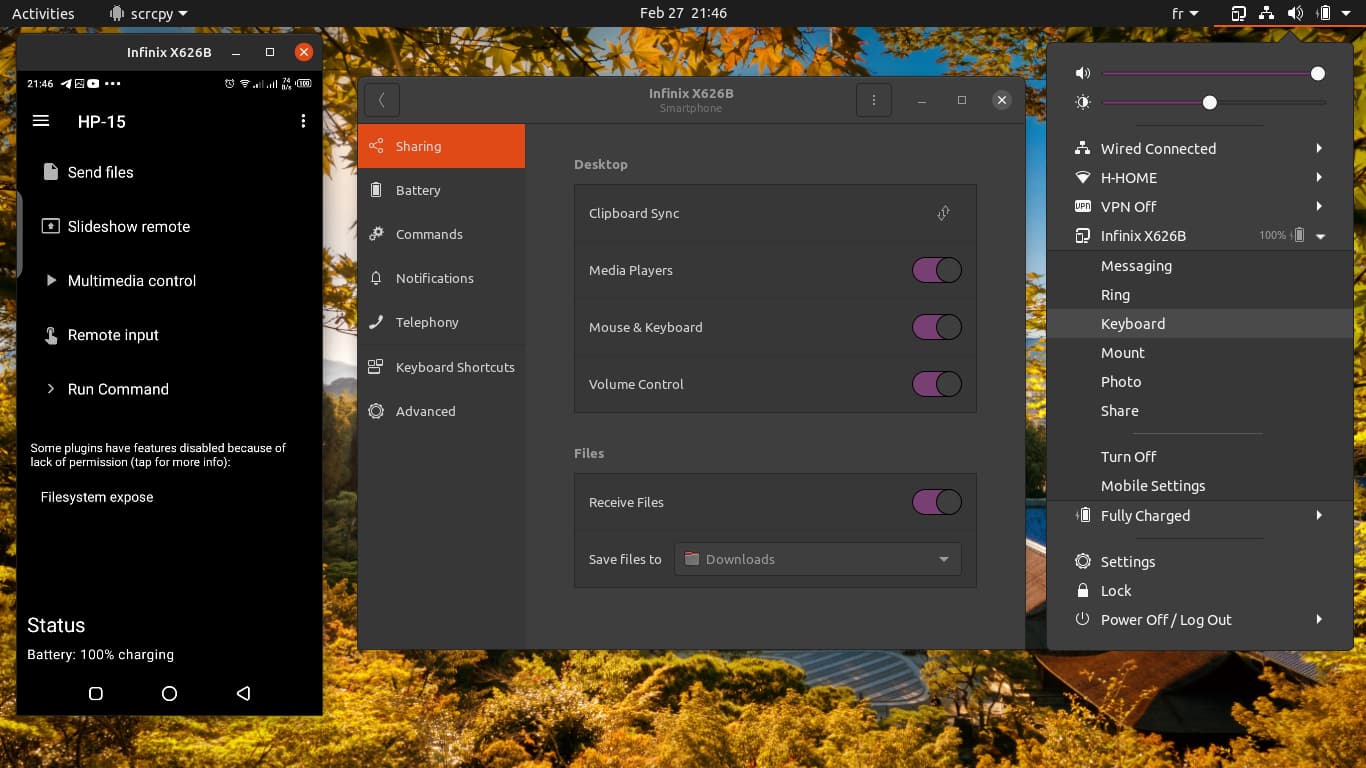This screenshot has width=1366, height=768.
Task: Select Keyboard in the device system menu
Action: [x=1133, y=324]
